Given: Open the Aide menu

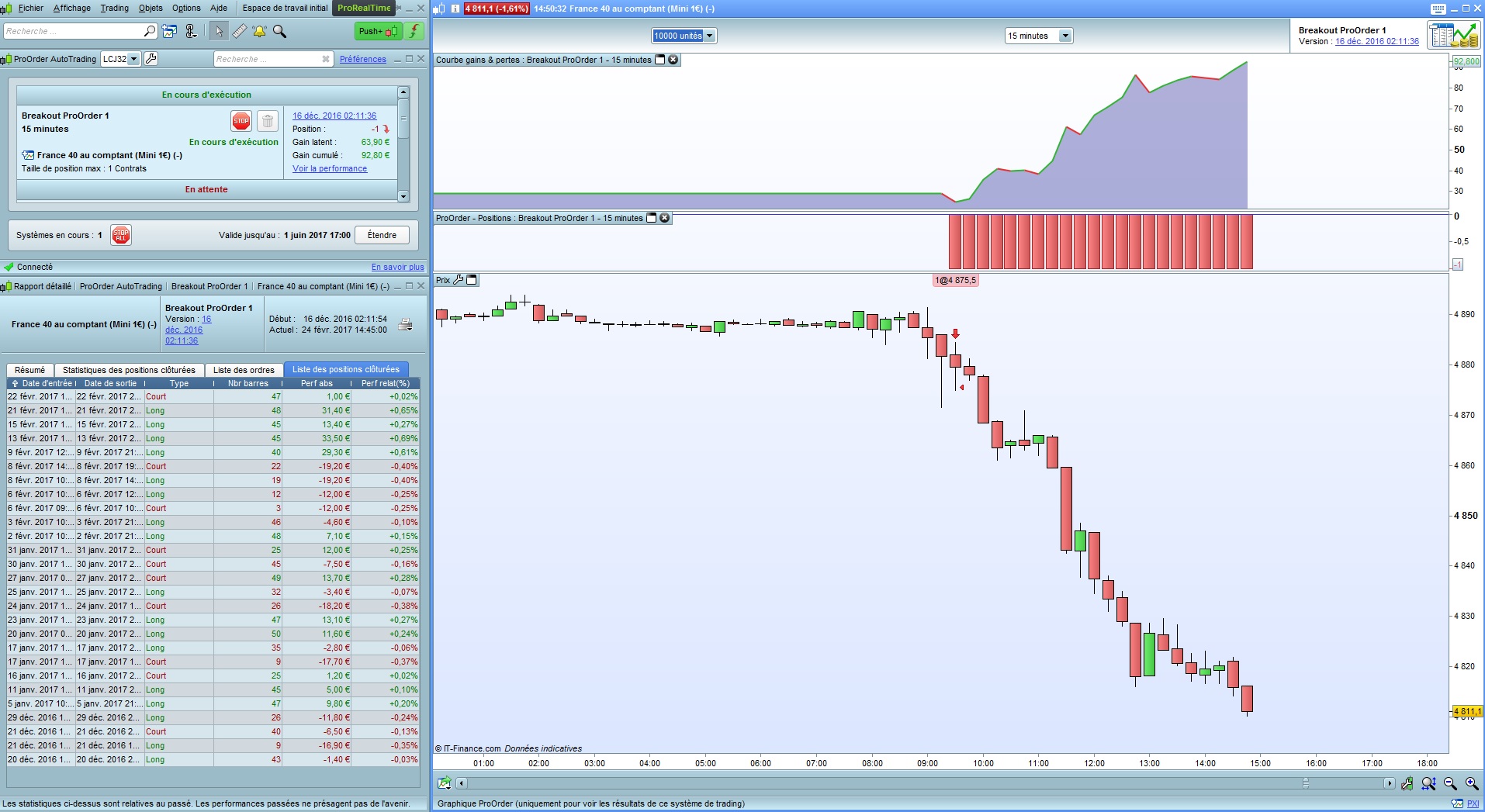Looking at the screenshot, I should pyautogui.click(x=219, y=8).
